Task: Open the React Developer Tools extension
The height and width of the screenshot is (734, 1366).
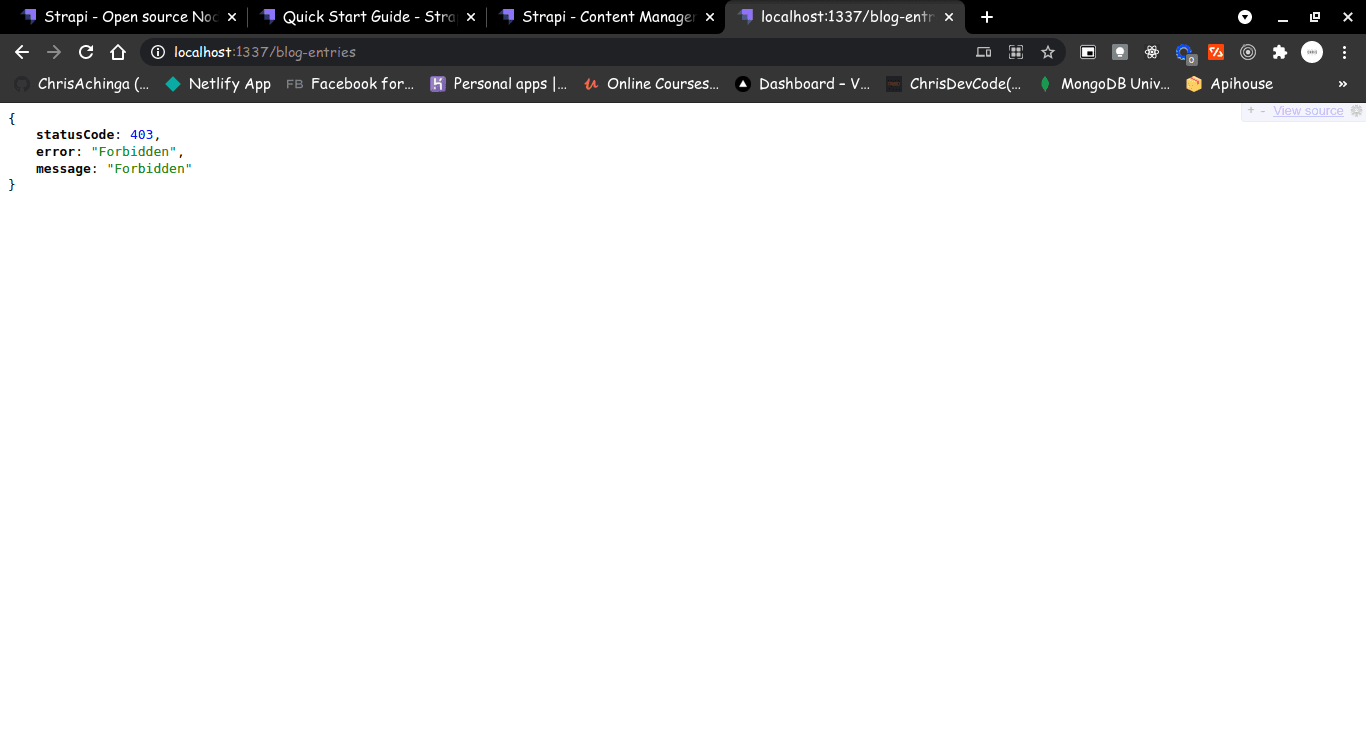Action: [x=1152, y=52]
